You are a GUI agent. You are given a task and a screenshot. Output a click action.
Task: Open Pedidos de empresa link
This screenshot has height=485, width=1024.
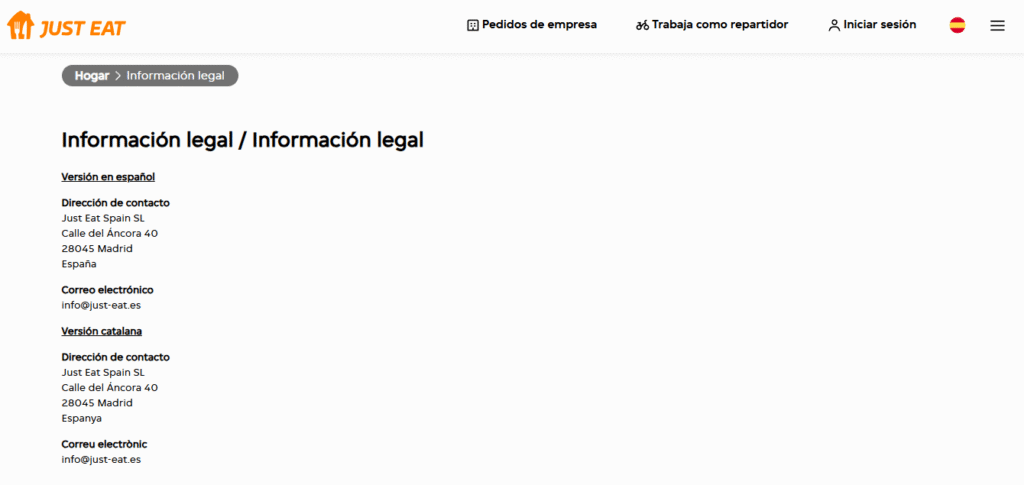pos(532,25)
